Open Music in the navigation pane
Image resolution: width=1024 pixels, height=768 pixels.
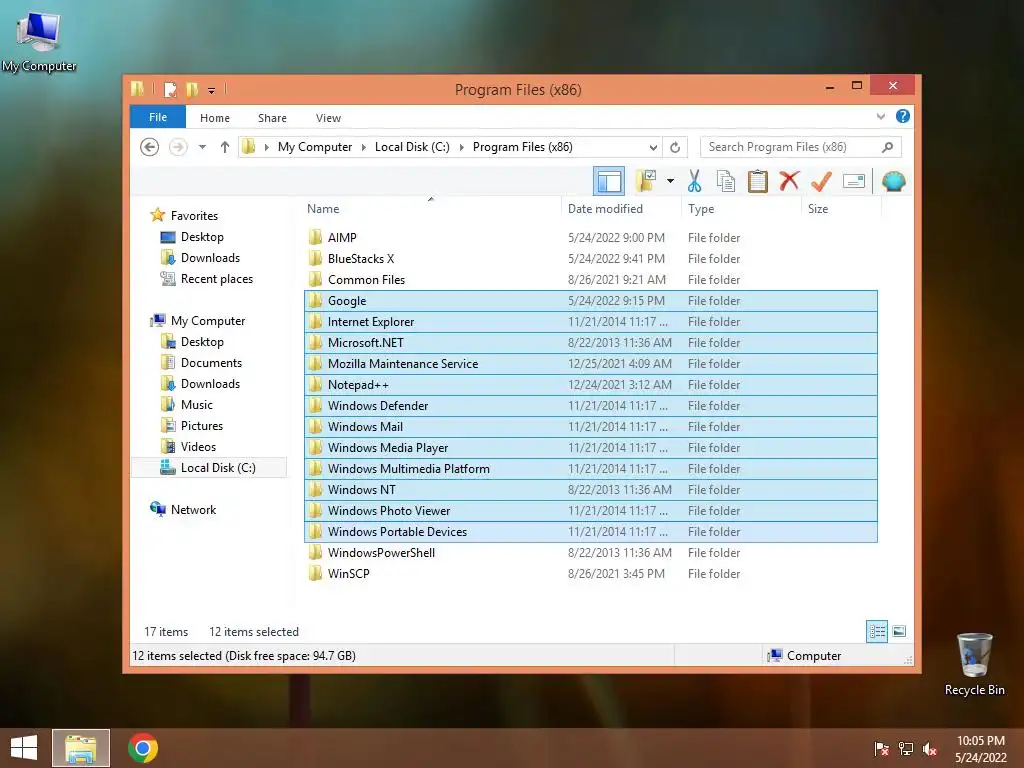pos(197,404)
